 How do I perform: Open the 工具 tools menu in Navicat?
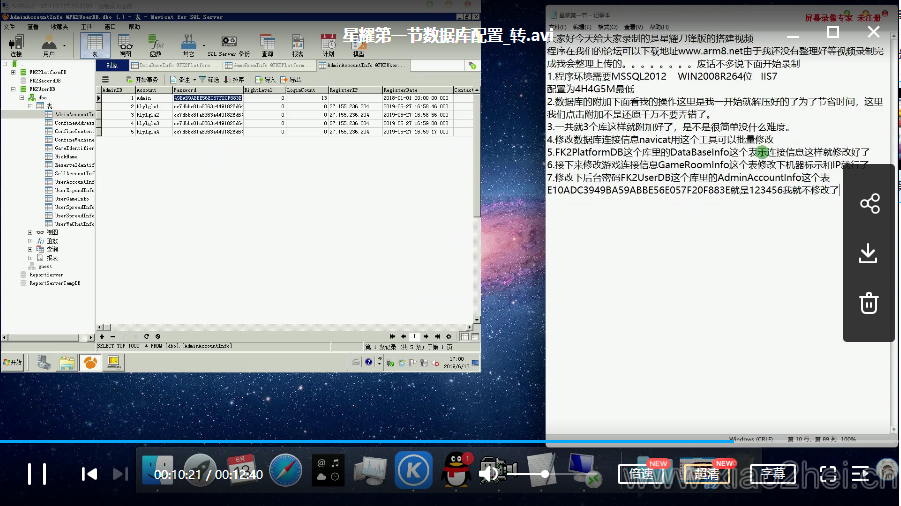pos(86,26)
